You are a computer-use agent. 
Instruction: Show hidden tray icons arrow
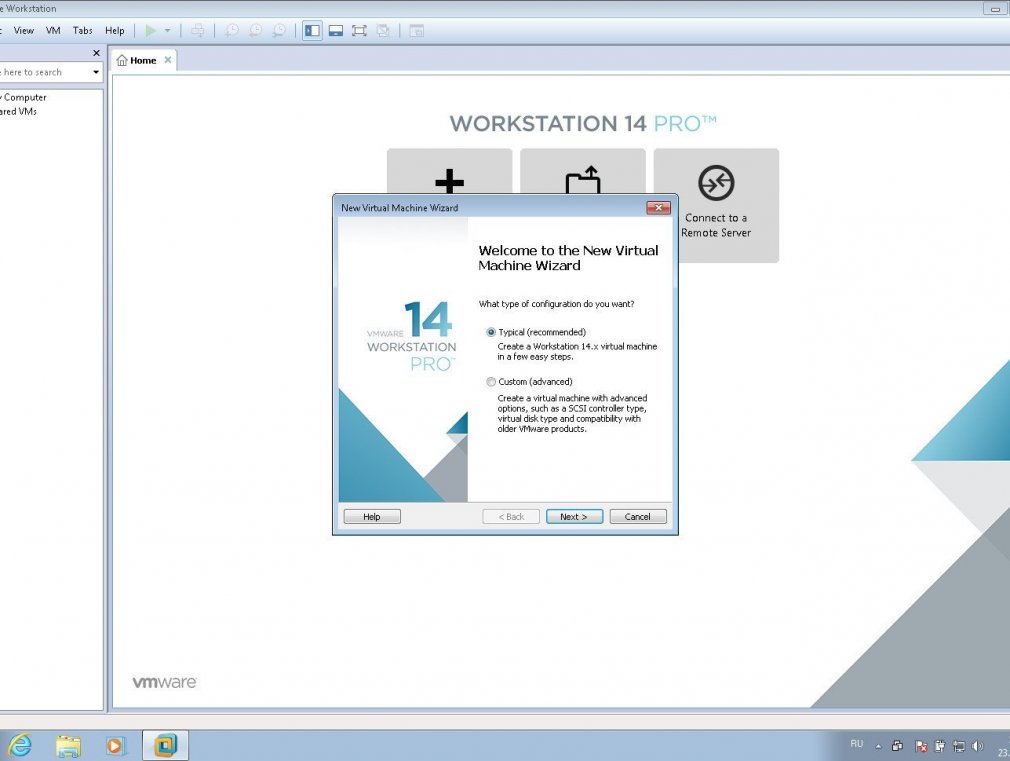[x=878, y=746]
